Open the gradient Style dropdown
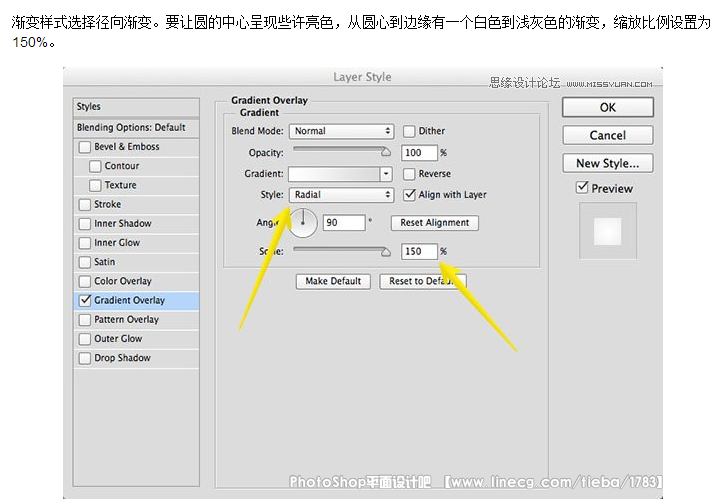Viewport: 713px width, 499px height. point(341,195)
